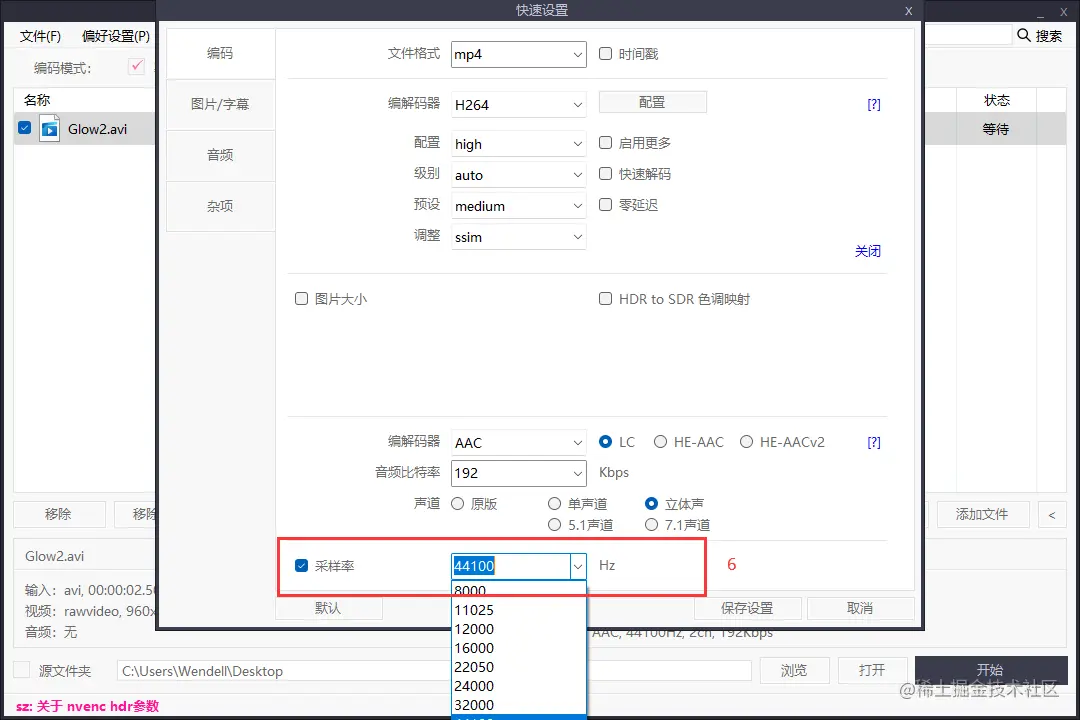The height and width of the screenshot is (720, 1080).
Task: Click the Glow2.avi video file icon
Action: (x=50, y=129)
